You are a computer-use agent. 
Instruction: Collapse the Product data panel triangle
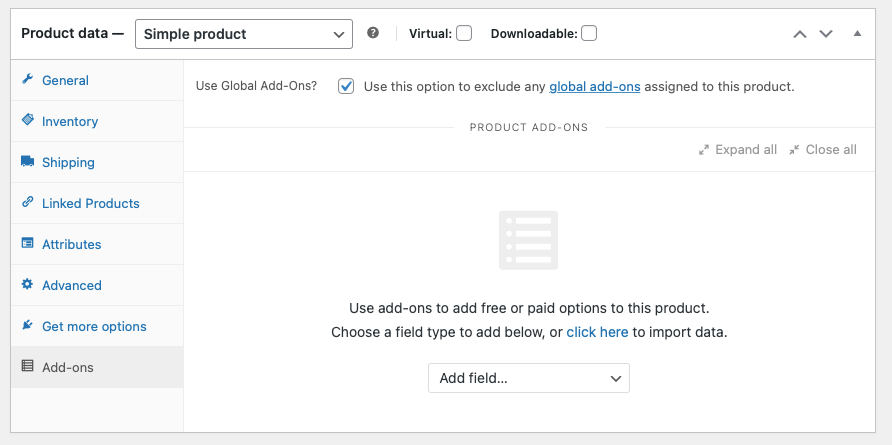(857, 33)
